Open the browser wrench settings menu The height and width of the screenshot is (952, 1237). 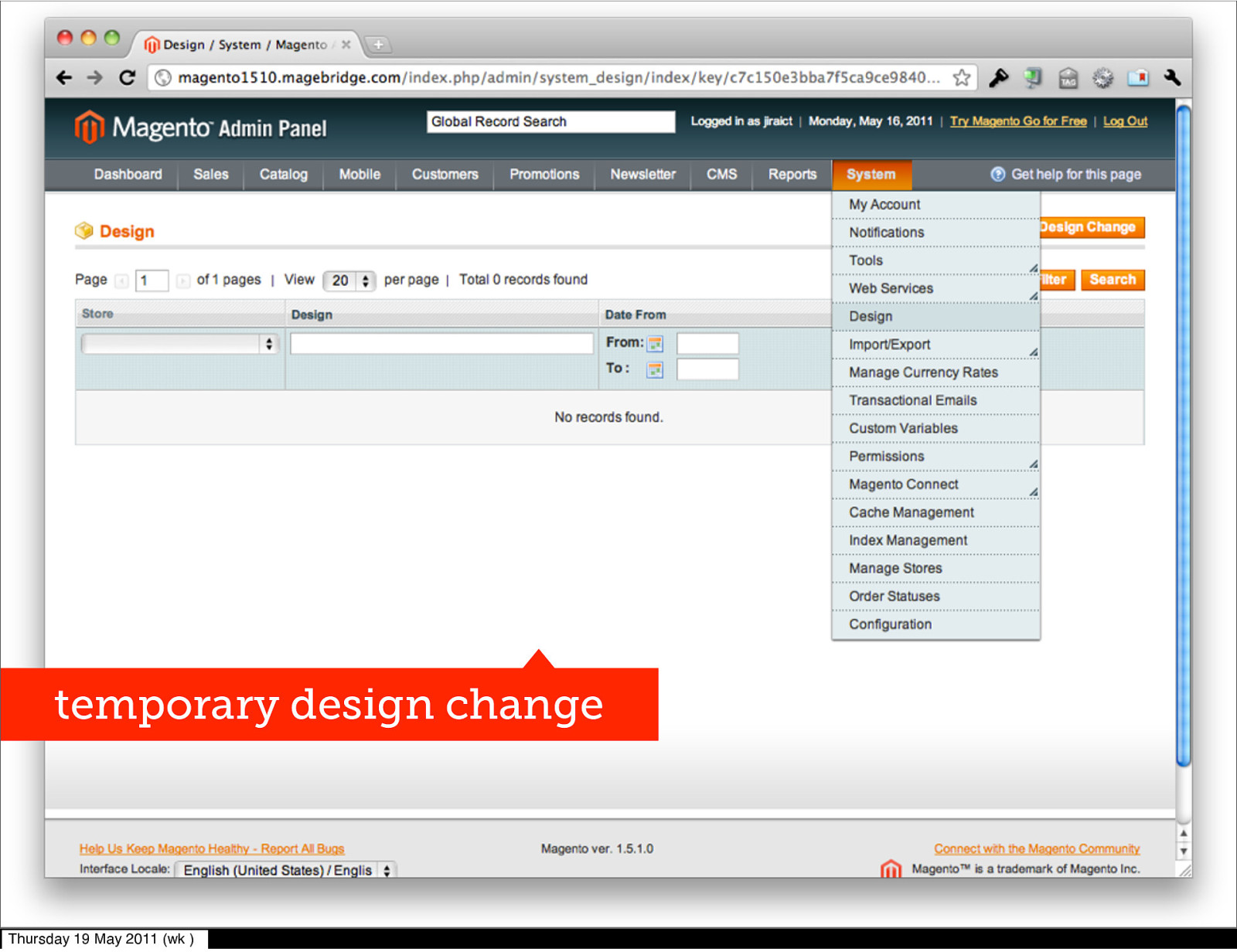click(1172, 77)
